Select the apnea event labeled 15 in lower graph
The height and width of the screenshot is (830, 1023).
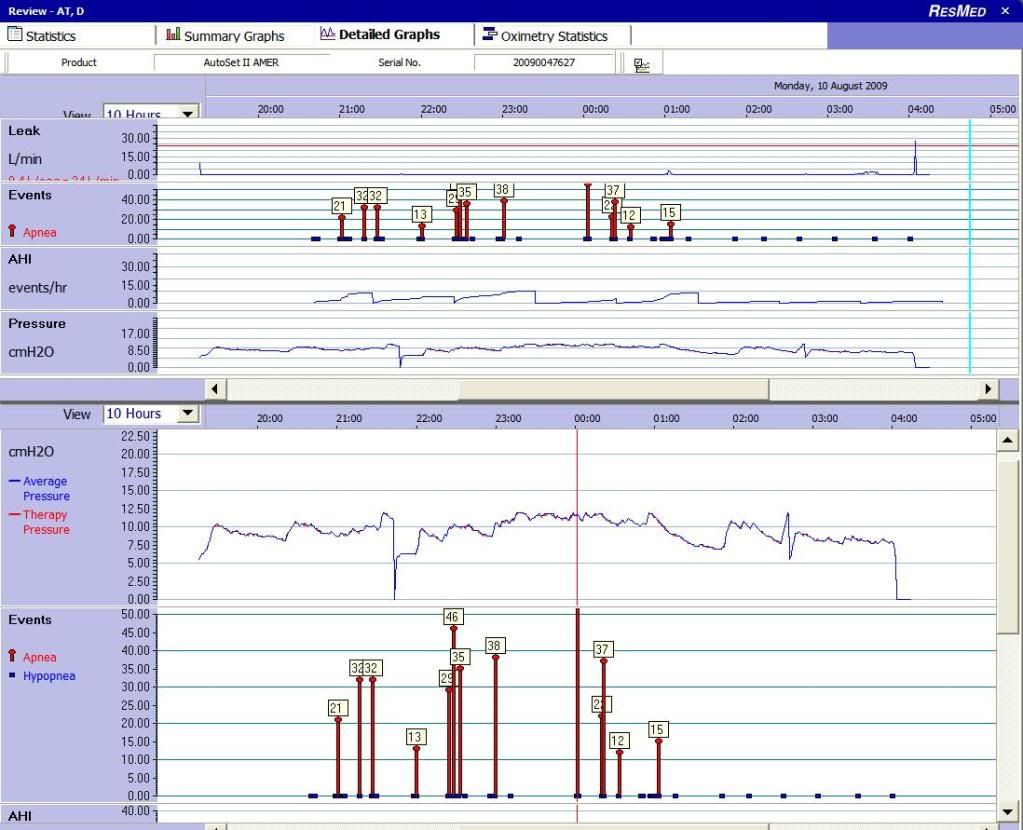657,730
